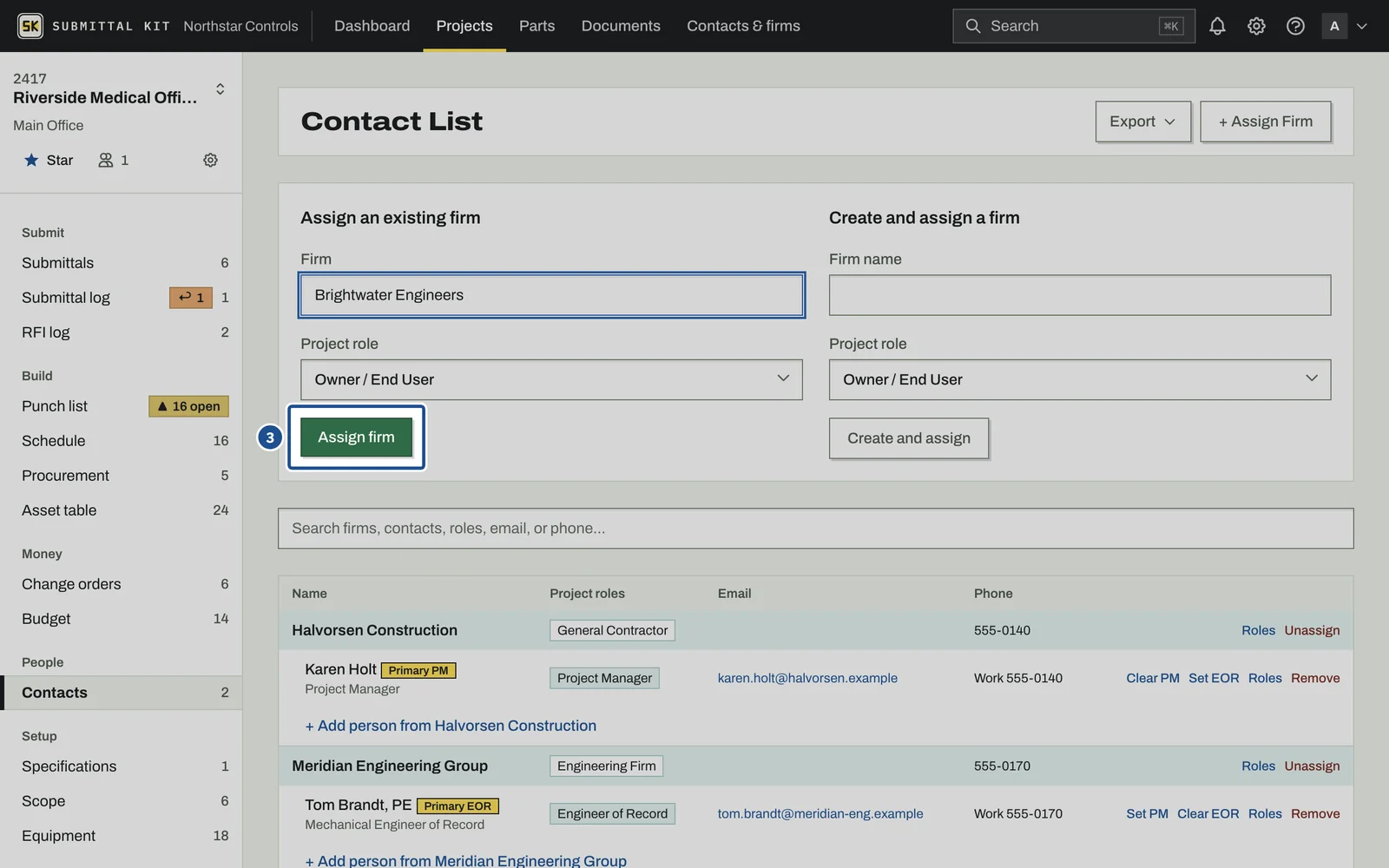Set EOR for Karen Holt
The height and width of the screenshot is (868, 1389).
(x=1214, y=678)
